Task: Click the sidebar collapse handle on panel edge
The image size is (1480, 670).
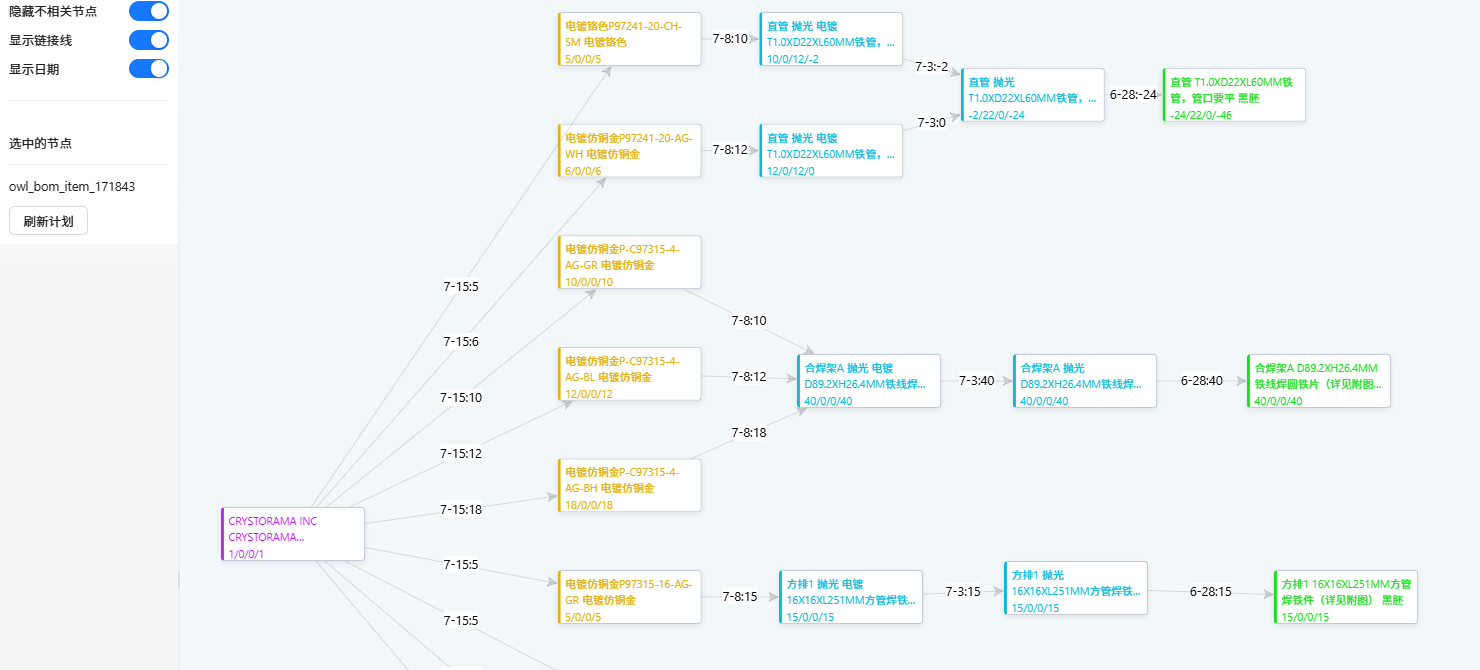Action: click(x=179, y=580)
